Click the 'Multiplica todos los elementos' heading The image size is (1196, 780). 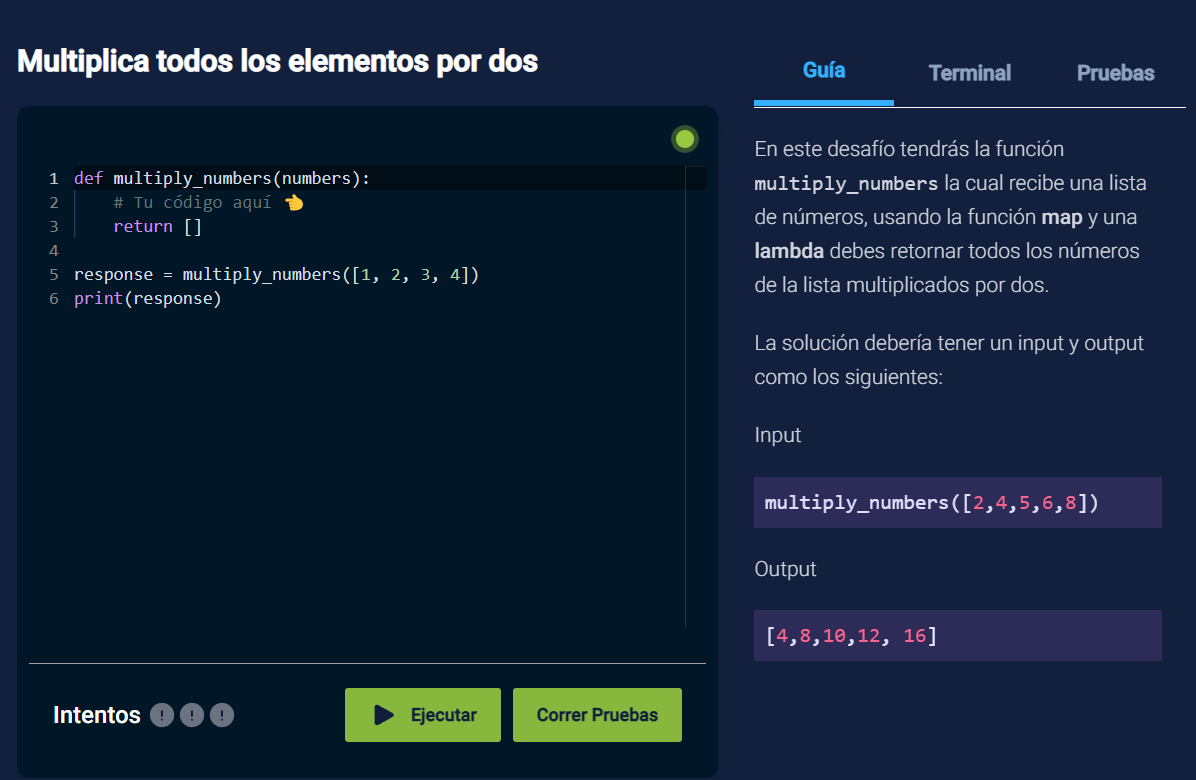click(278, 61)
